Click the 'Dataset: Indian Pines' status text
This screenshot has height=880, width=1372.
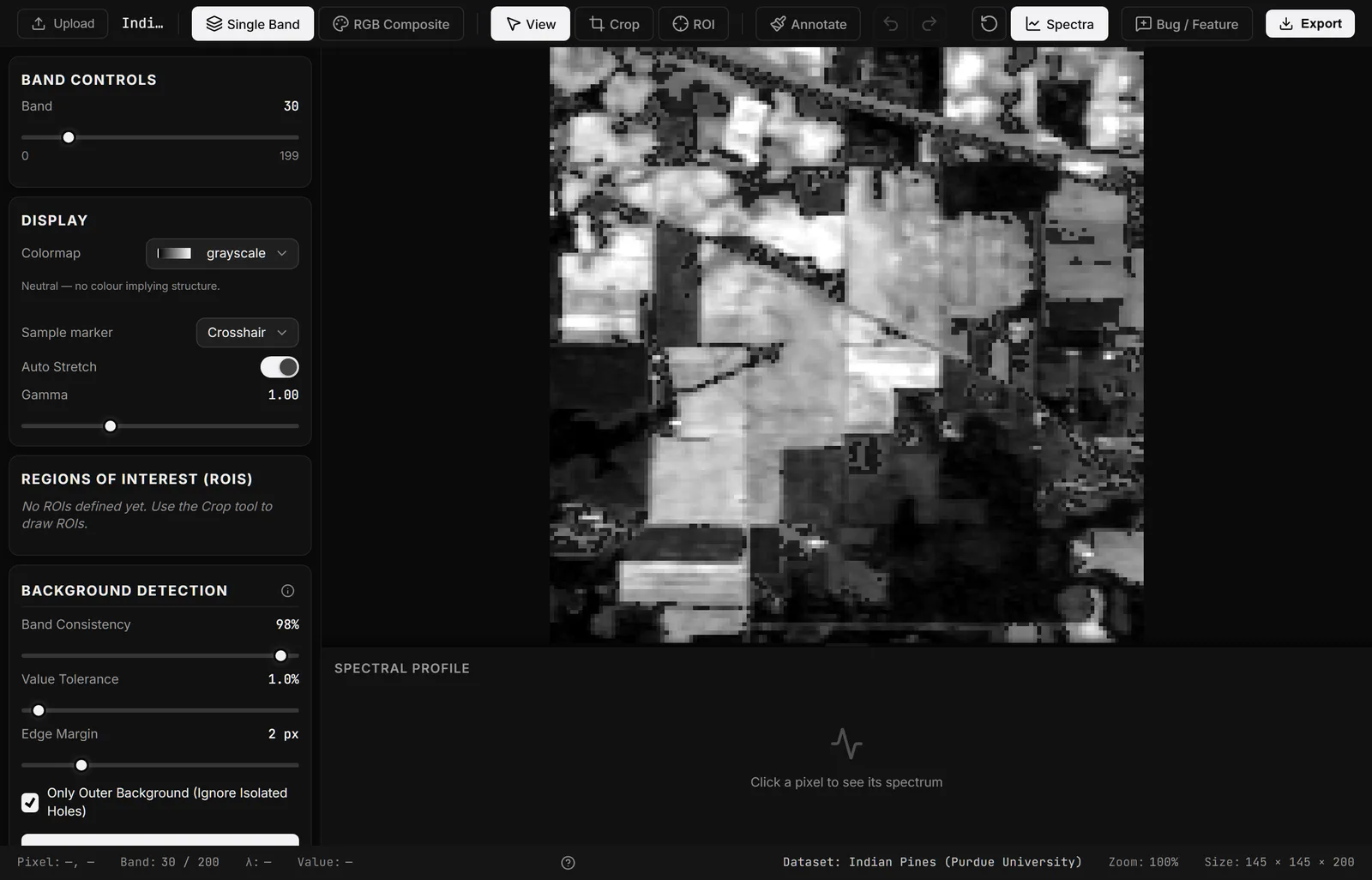[932, 862]
